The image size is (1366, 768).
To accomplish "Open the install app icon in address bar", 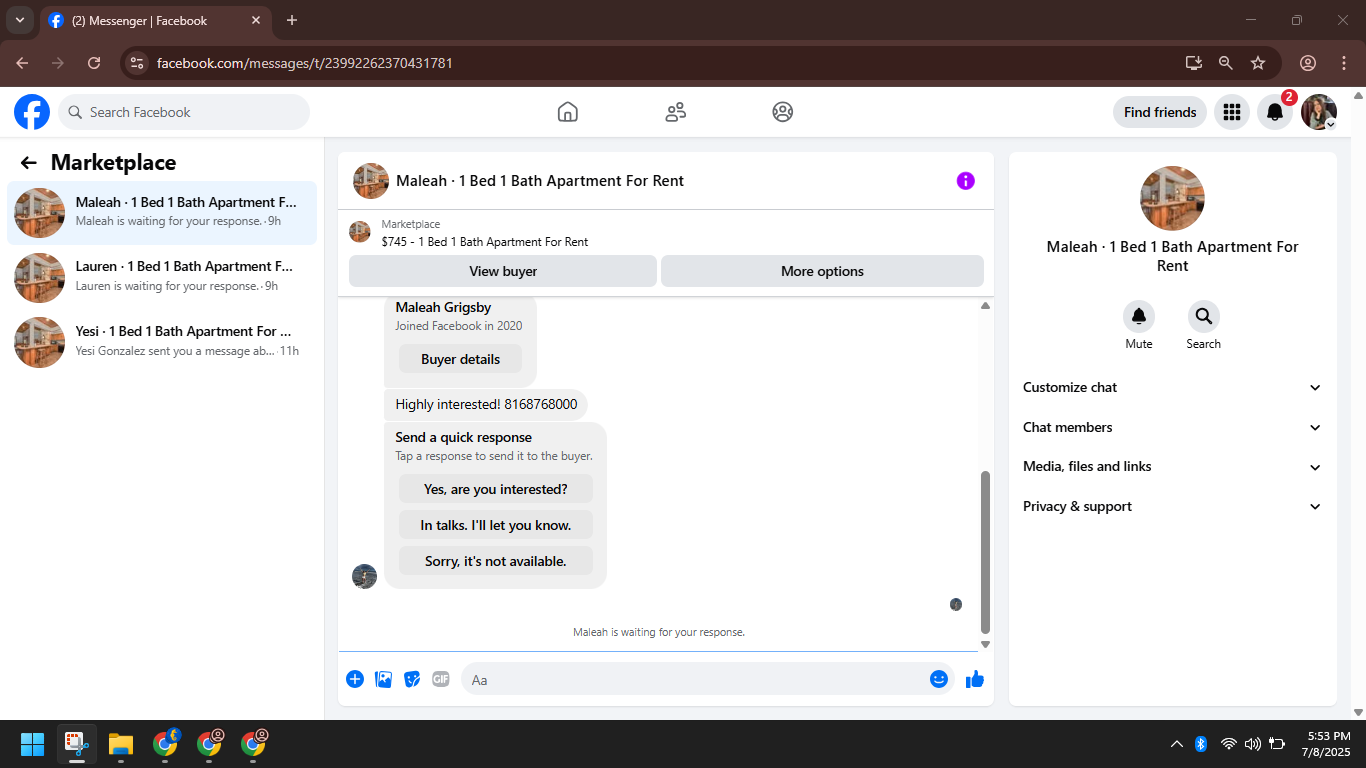I will pos(1193,63).
